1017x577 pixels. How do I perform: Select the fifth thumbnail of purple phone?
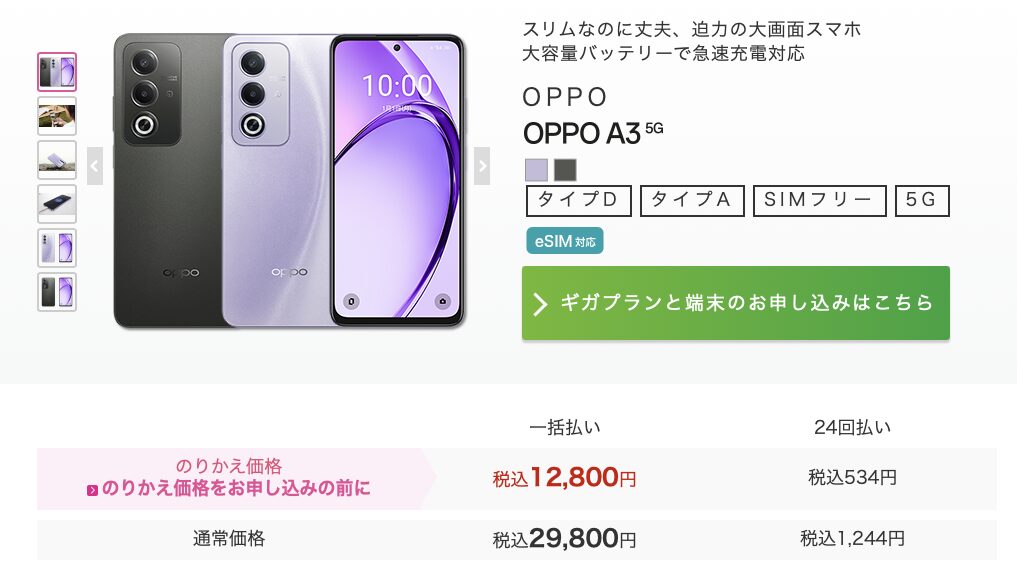57,248
